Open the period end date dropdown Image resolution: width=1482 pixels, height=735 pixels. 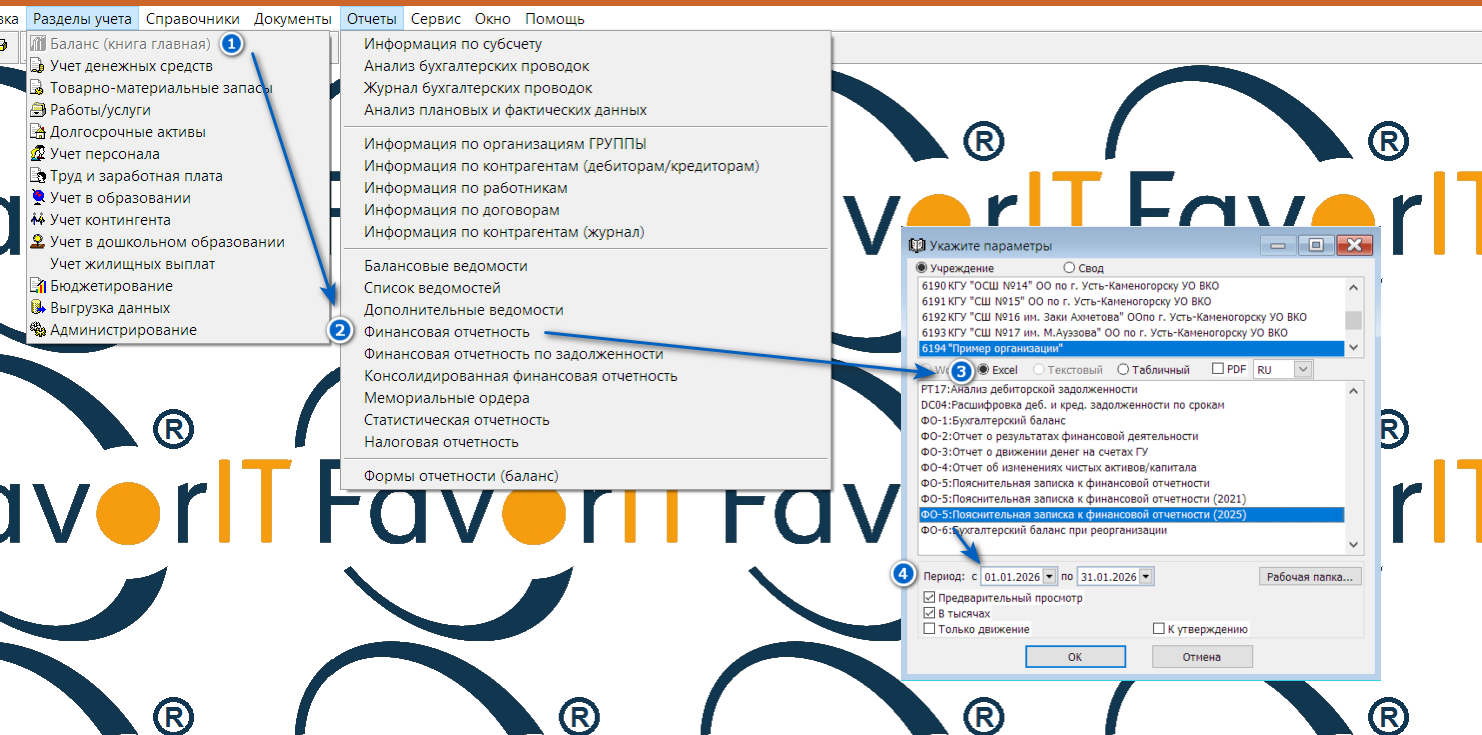pos(1145,576)
